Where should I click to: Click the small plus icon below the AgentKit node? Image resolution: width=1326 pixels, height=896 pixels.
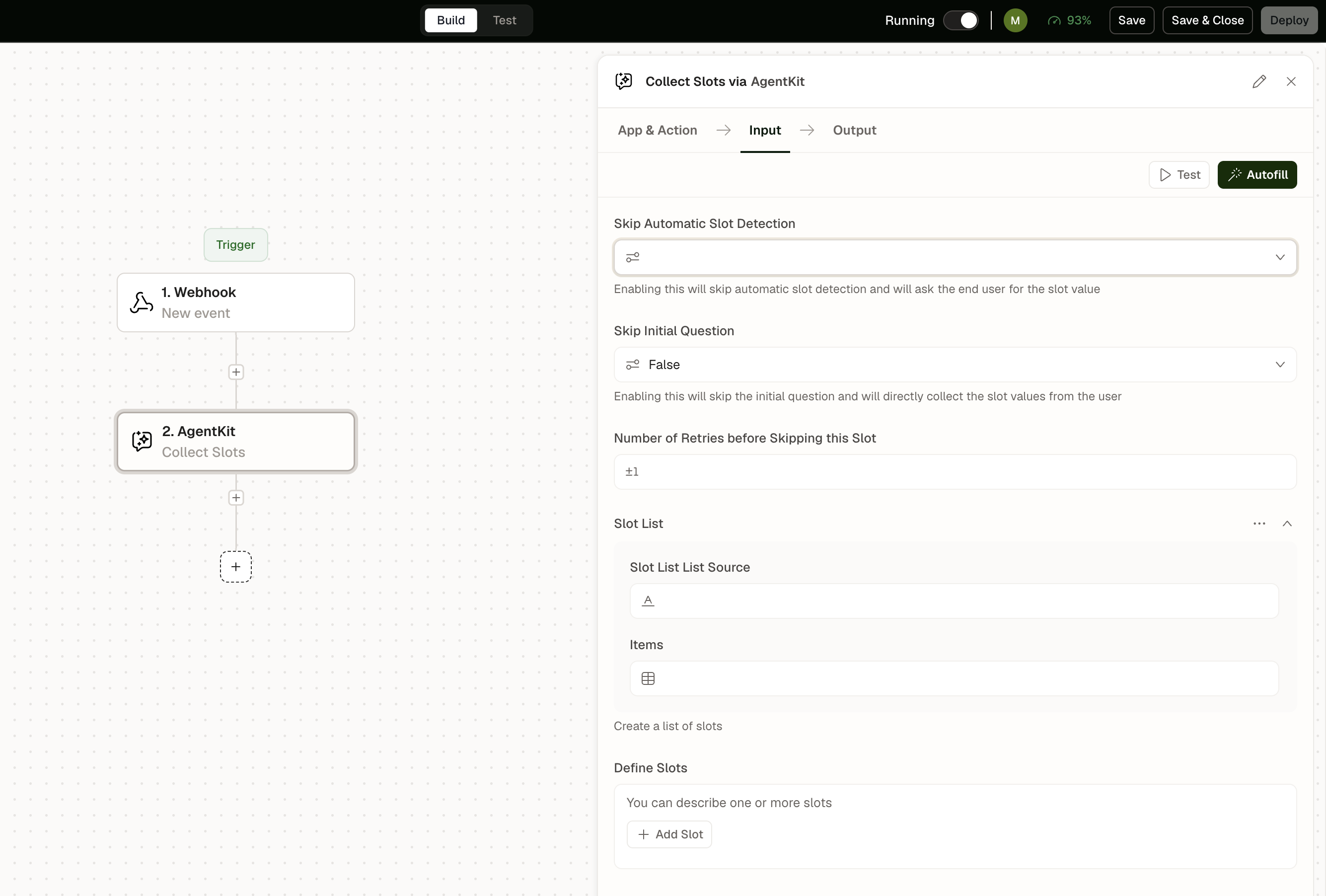pos(235,498)
